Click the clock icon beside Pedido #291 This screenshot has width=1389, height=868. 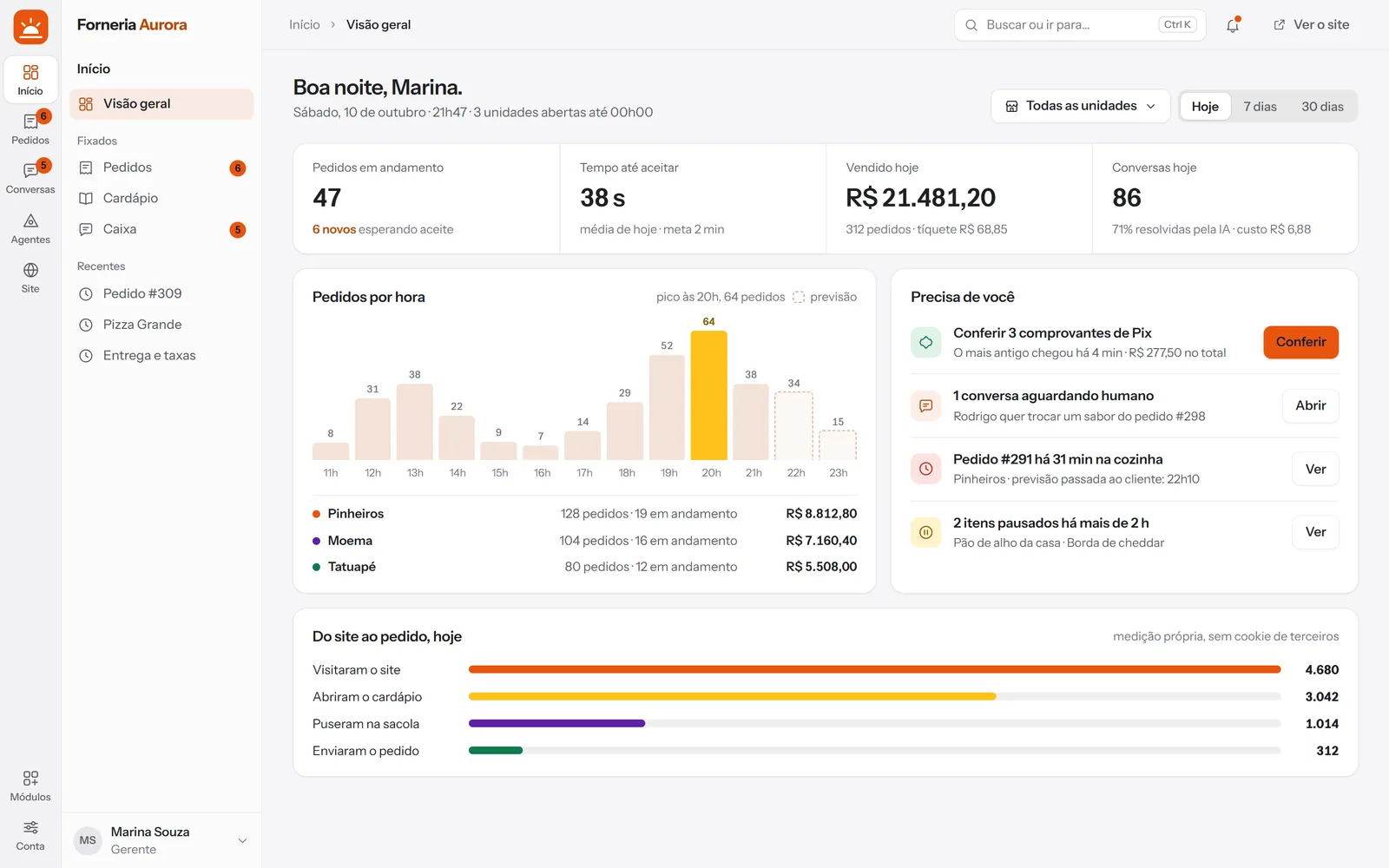[926, 469]
